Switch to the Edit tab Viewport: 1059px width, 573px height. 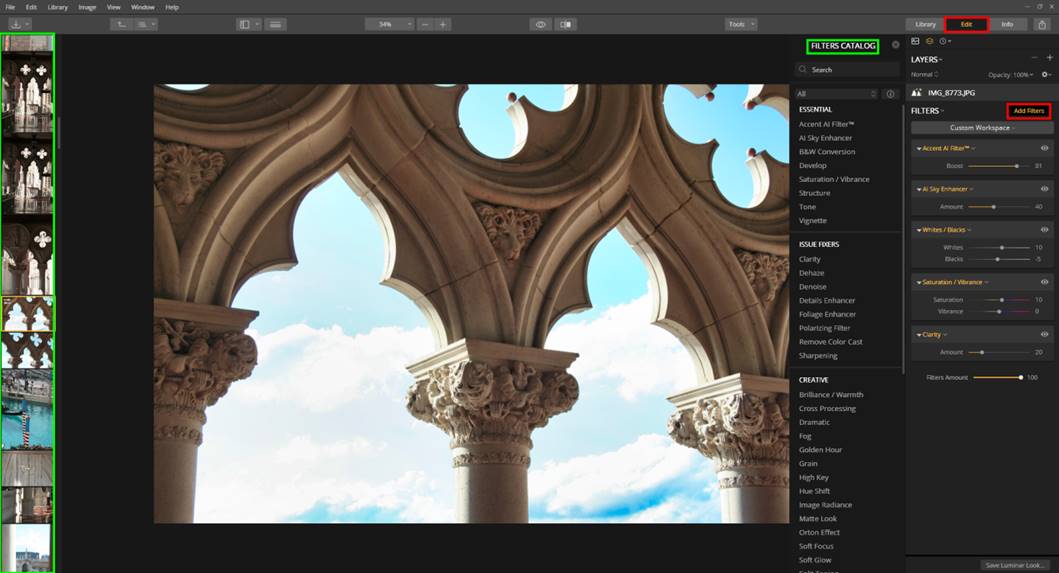[966, 24]
